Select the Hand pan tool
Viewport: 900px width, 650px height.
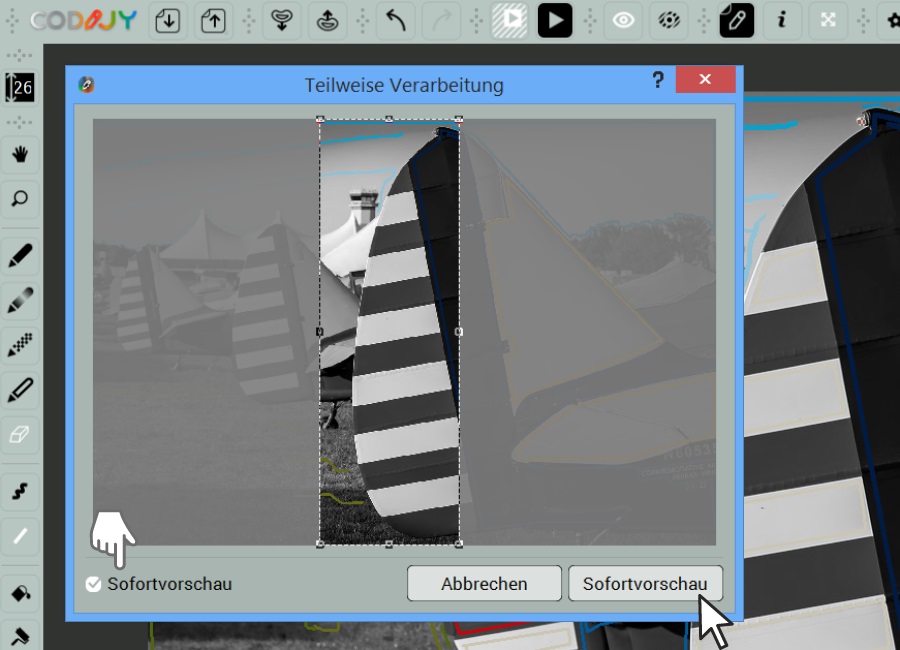(x=21, y=154)
